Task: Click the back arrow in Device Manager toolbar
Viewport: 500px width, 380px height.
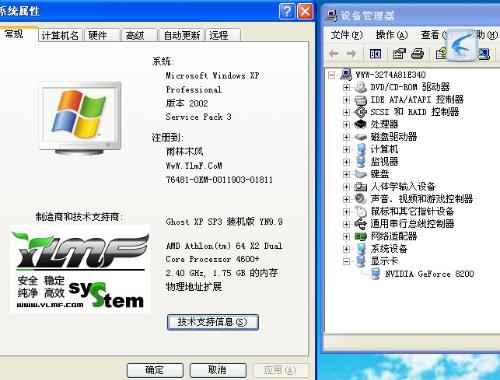Action: click(334, 53)
